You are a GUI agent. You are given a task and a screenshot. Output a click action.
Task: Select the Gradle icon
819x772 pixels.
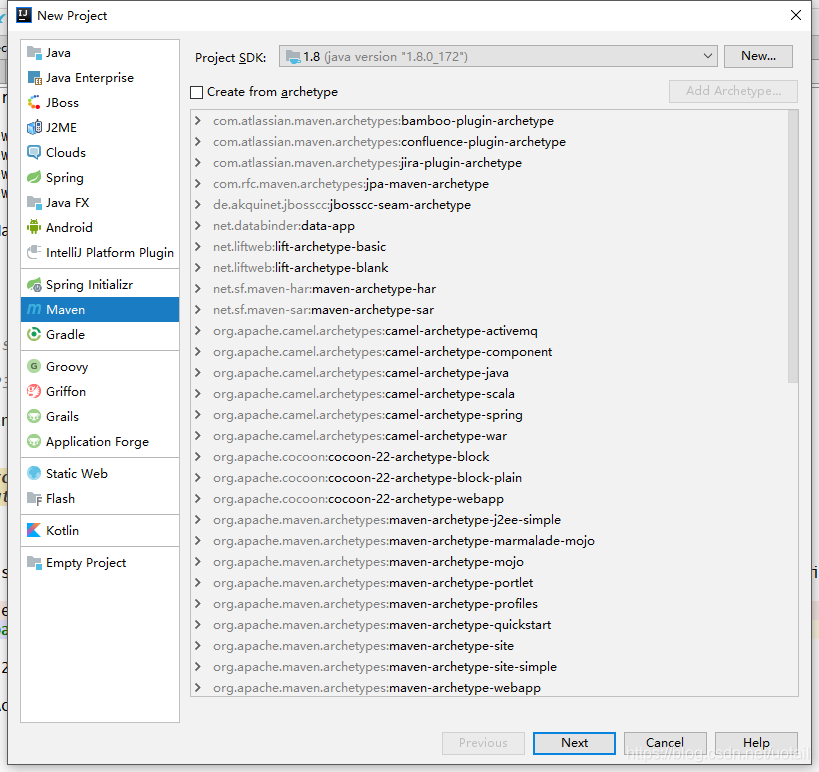pos(34,334)
